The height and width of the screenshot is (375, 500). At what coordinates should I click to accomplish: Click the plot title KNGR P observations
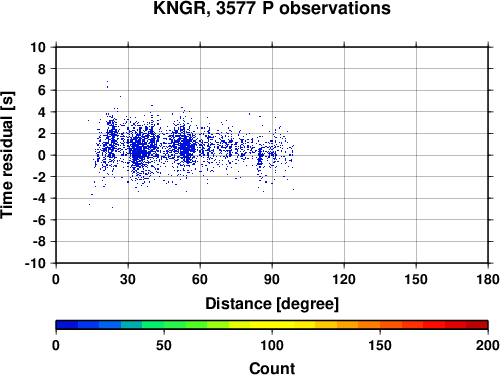(272, 8)
